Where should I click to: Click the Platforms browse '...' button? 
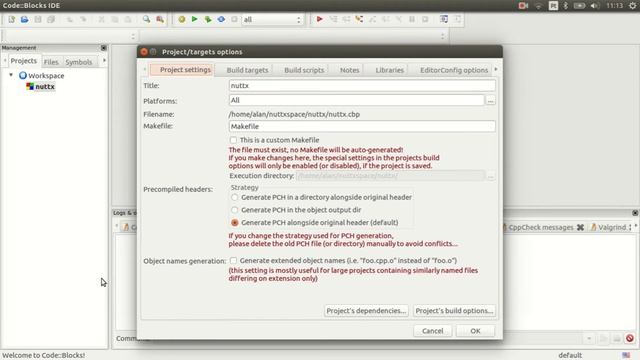(x=491, y=100)
